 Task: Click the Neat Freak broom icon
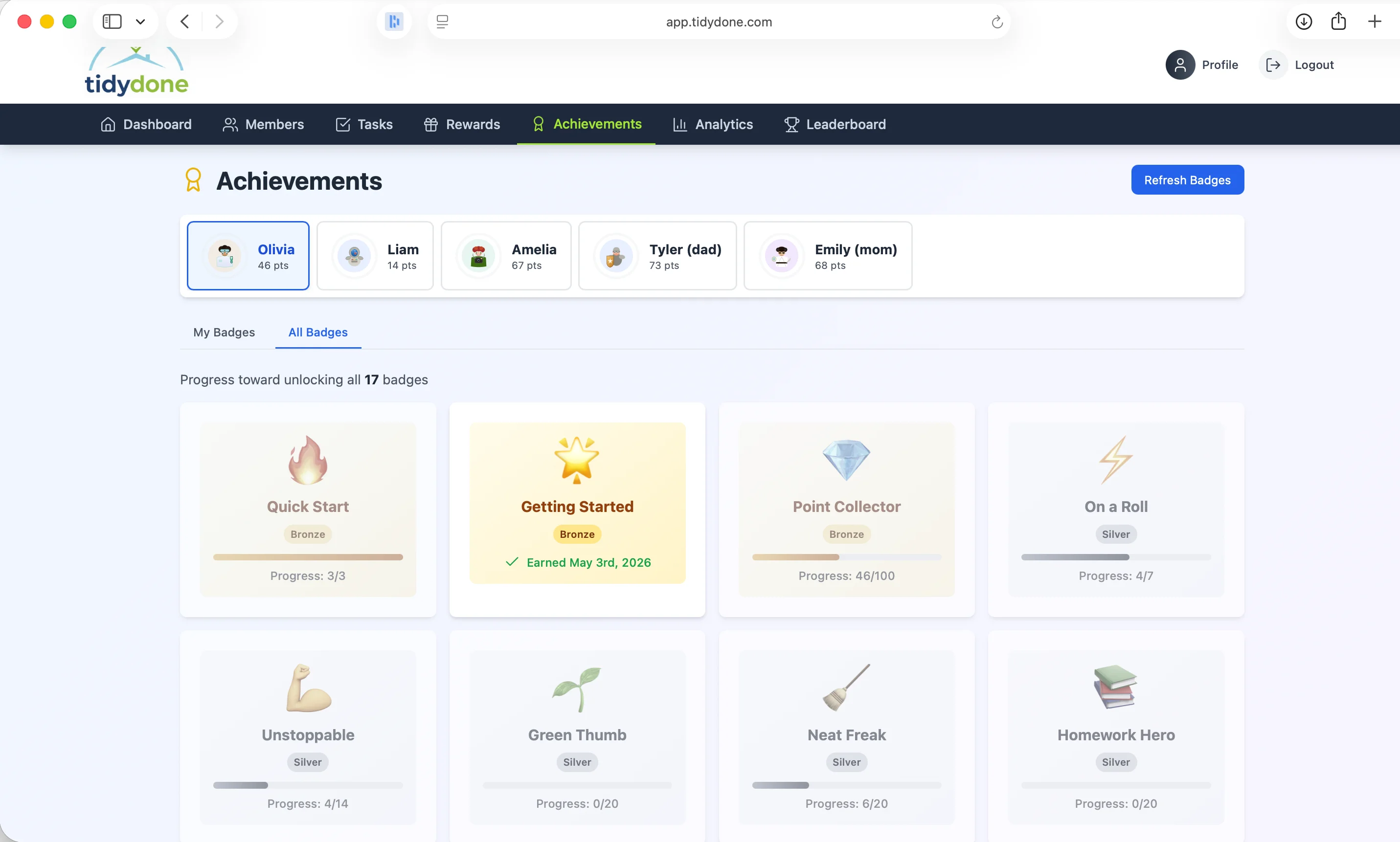(x=846, y=687)
